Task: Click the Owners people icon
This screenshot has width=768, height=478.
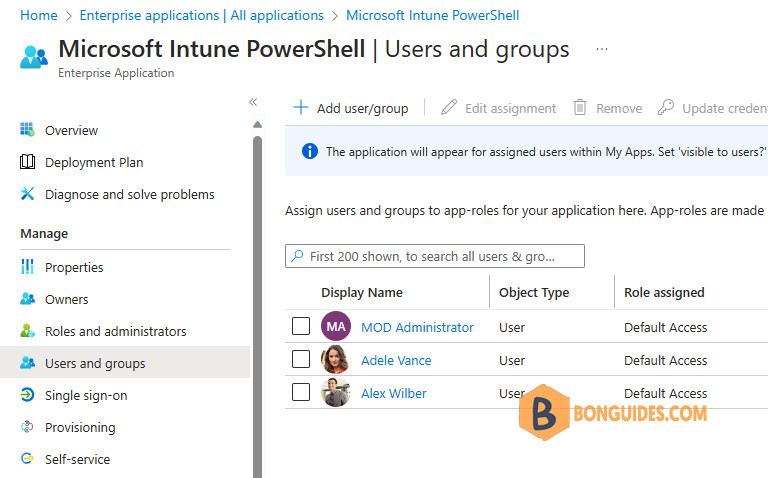Action: click(27, 299)
